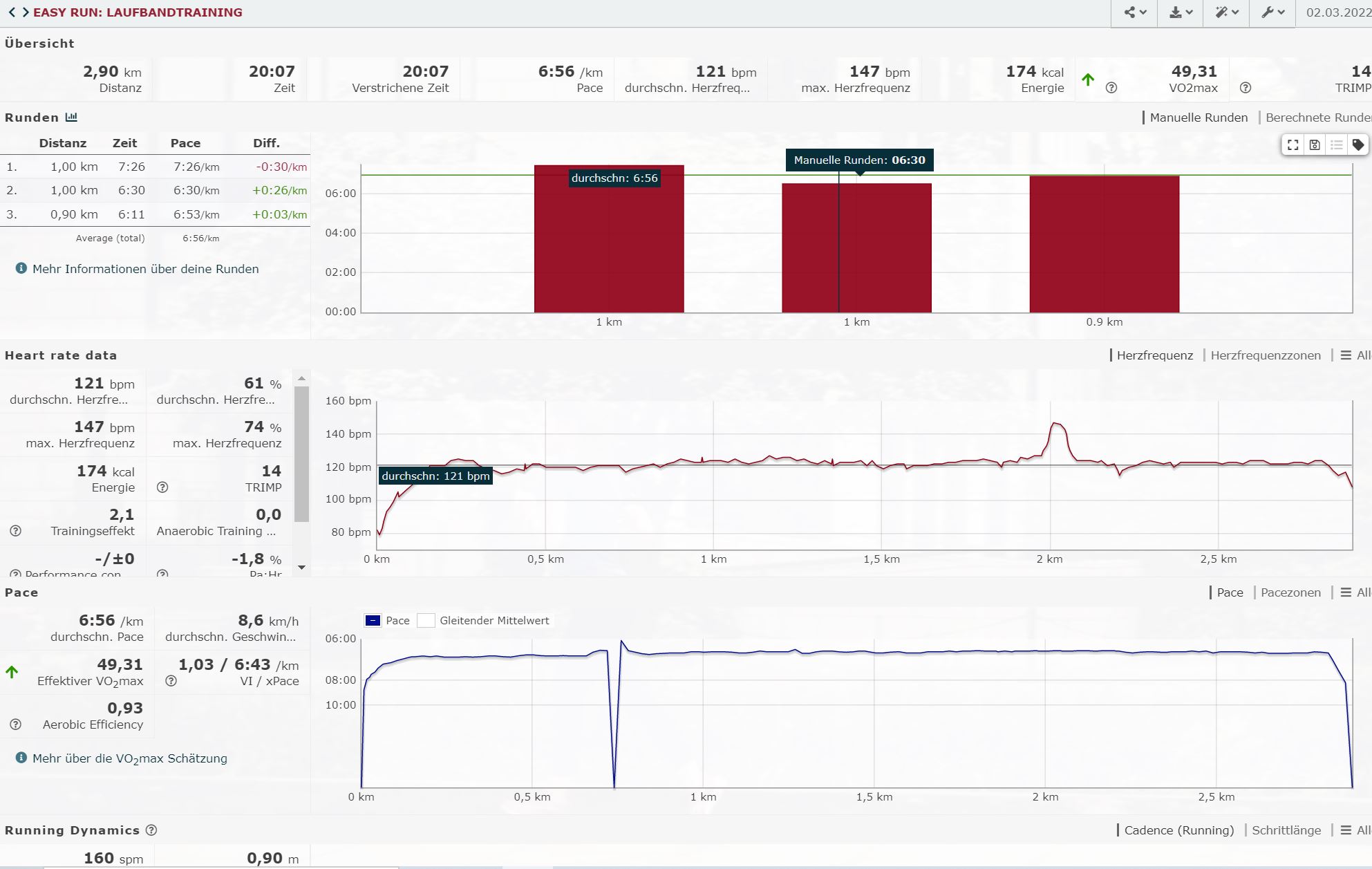Go to previous activity arrow
The height and width of the screenshot is (869, 1372).
[x=12, y=12]
